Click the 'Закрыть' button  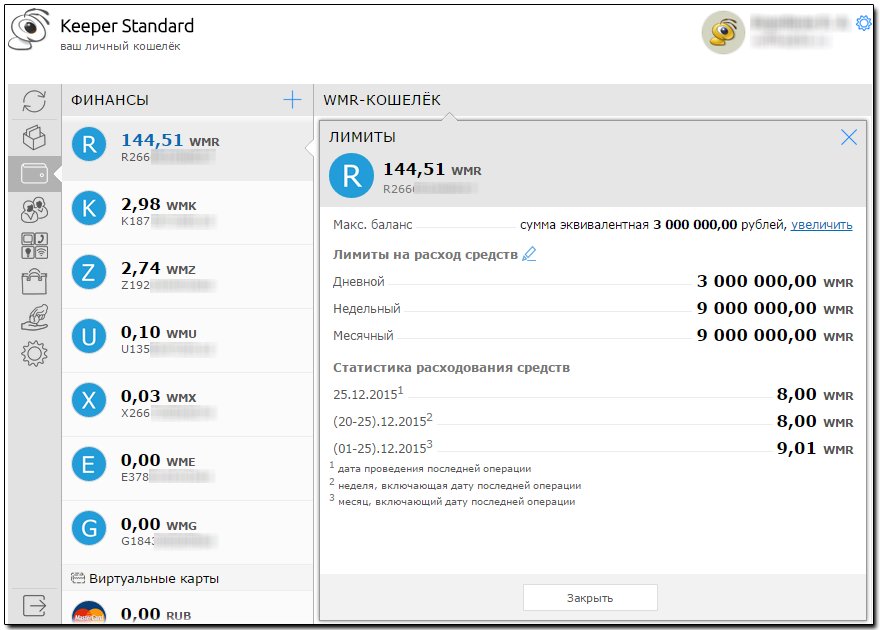[x=590, y=597]
